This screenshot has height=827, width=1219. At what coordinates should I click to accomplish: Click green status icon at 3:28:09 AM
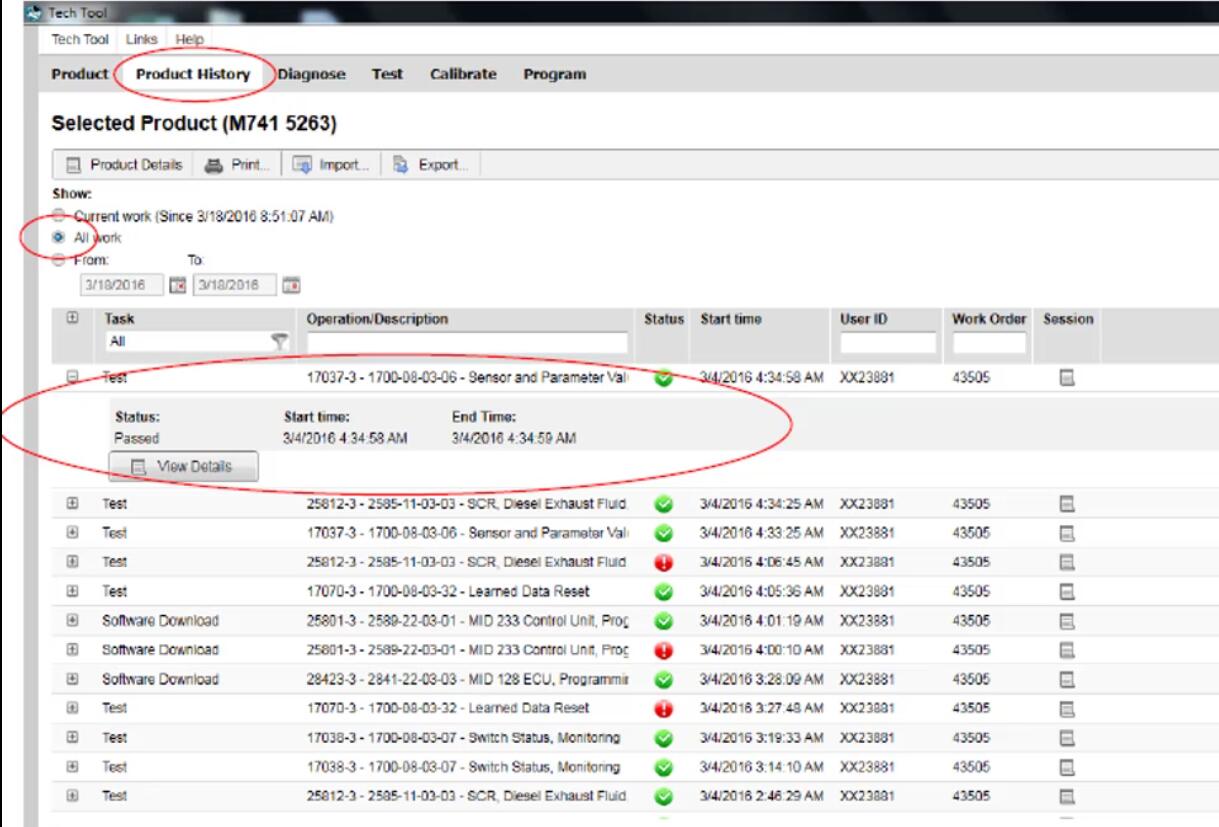pos(663,679)
